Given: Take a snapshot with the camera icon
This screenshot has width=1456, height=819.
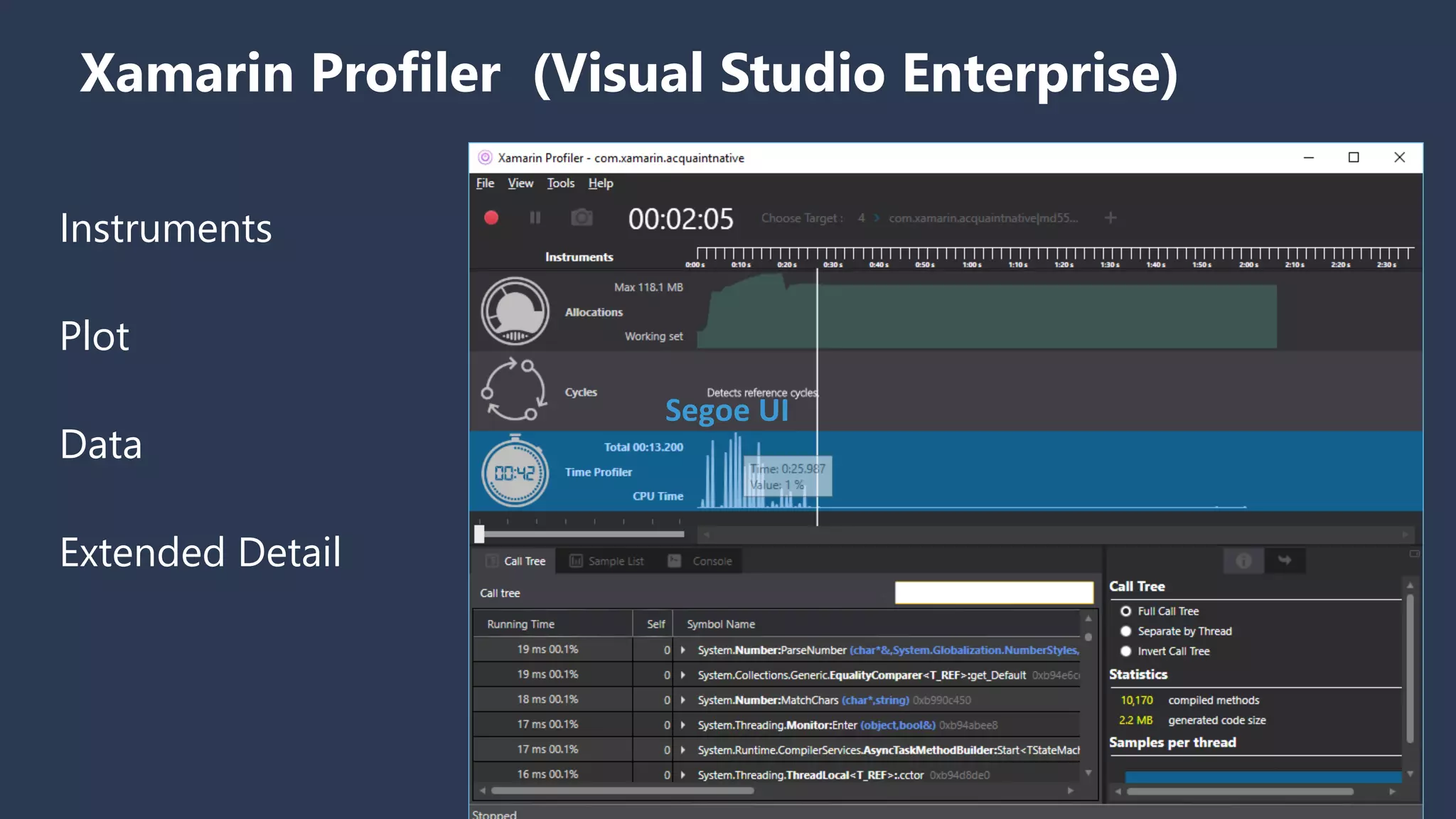Looking at the screenshot, I should coord(582,218).
